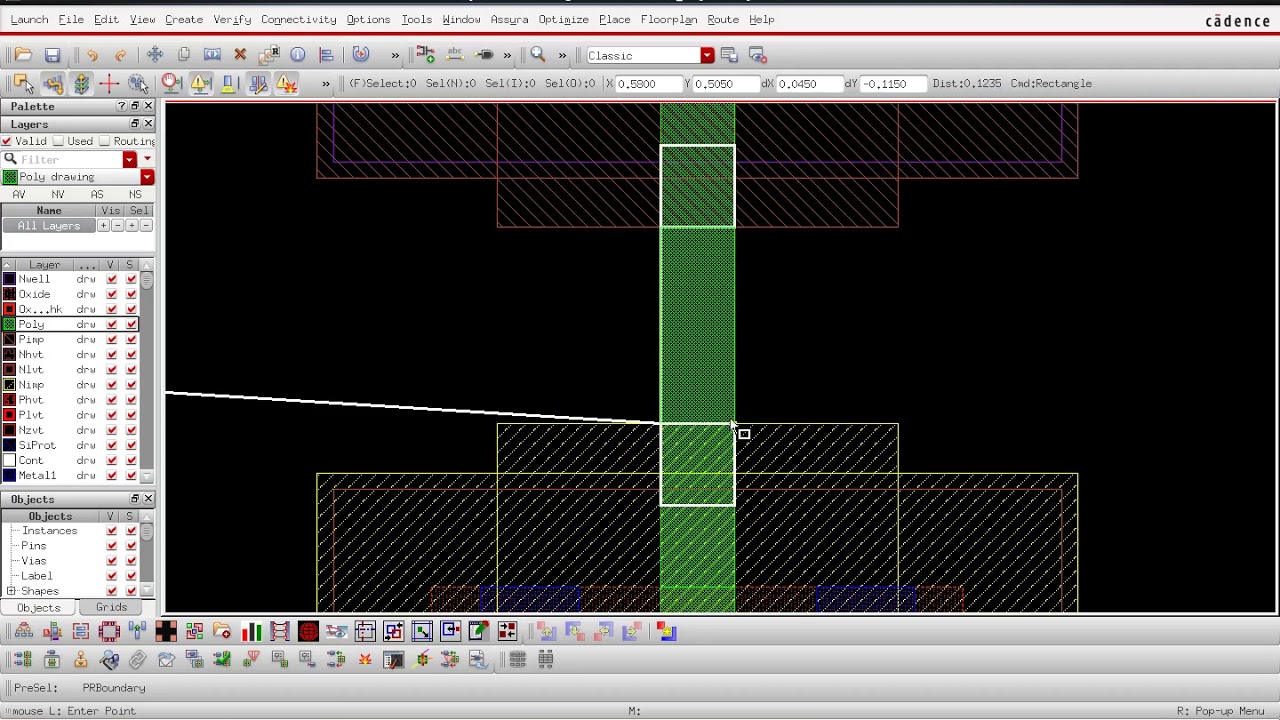Click the X coordinate field showing 0.5800
Image resolution: width=1280 pixels, height=720 pixels.
pos(647,84)
